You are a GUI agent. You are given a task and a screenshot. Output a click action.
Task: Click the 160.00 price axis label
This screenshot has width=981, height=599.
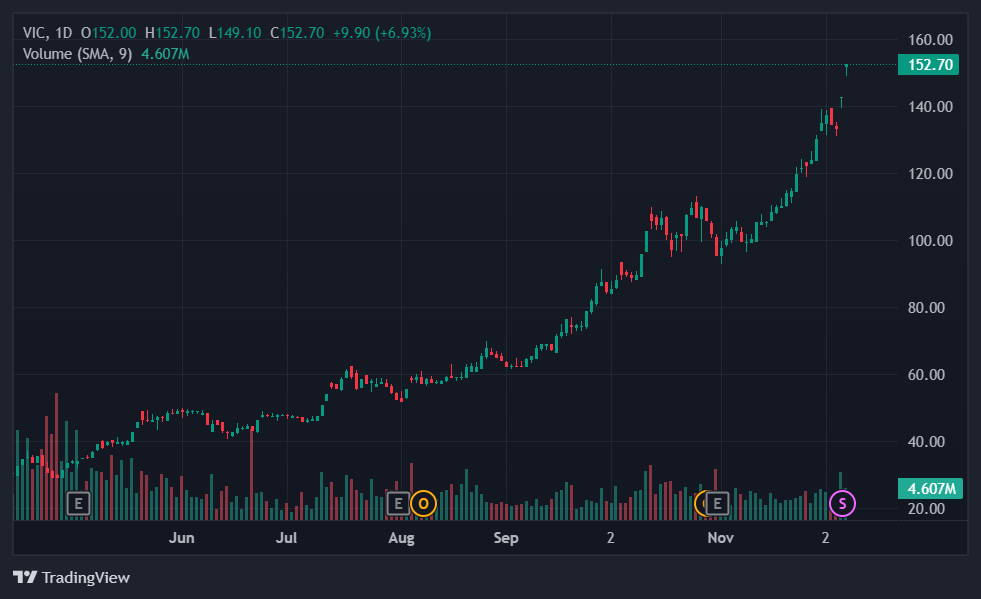(x=928, y=40)
